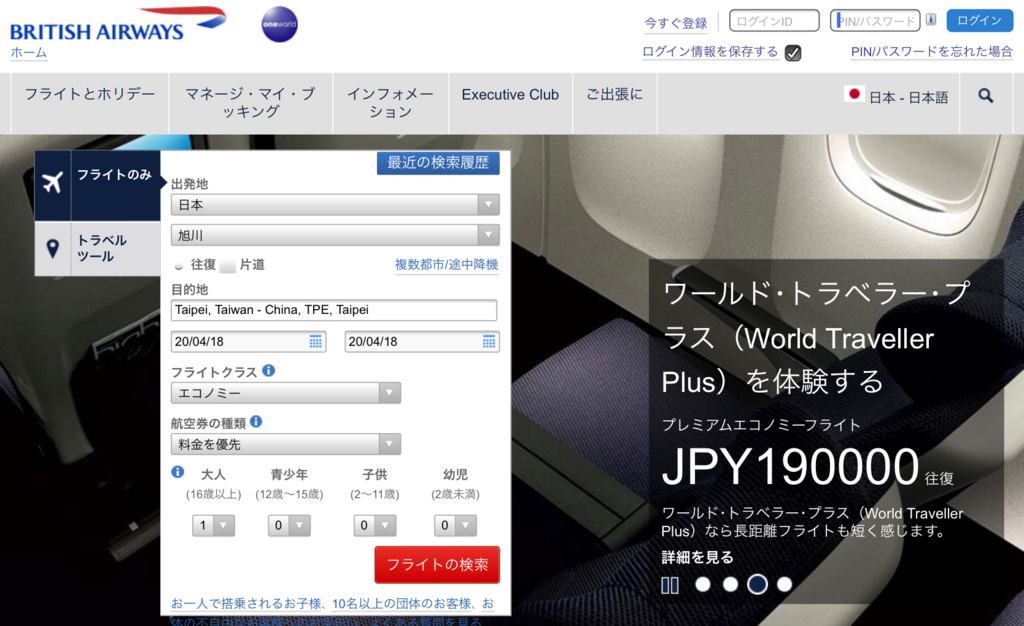Viewport: 1024px width, 626px height.
Task: Open the 大人 adult count dropdown
Action: [x=214, y=525]
